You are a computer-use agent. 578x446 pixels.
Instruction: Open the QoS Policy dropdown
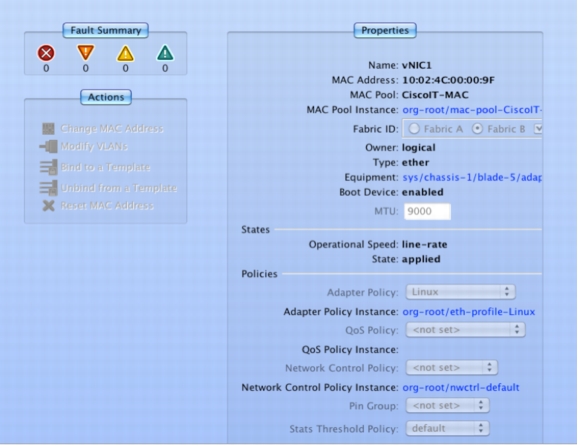[466, 330]
